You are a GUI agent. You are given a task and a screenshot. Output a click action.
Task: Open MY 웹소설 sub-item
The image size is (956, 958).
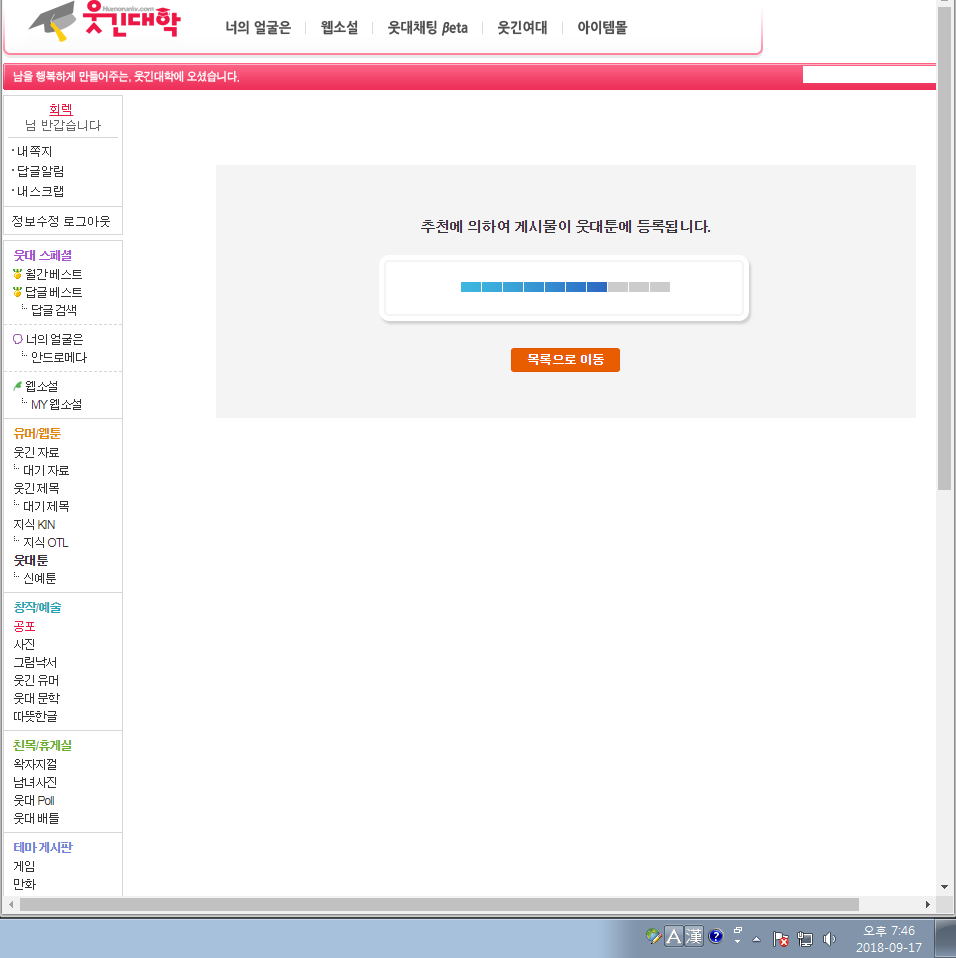(56, 404)
